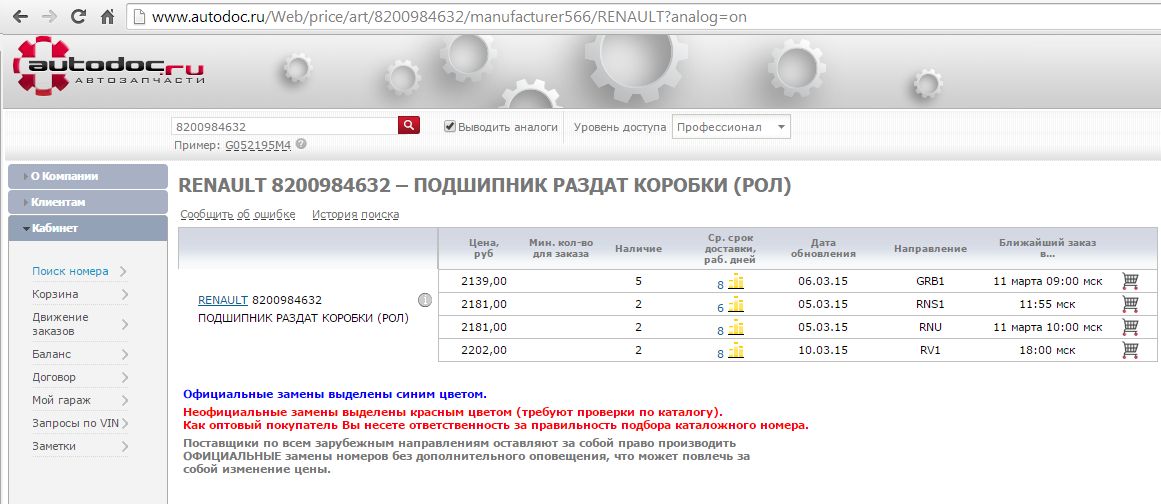
Task: Click direction cell GRB1
Action: (x=930, y=281)
